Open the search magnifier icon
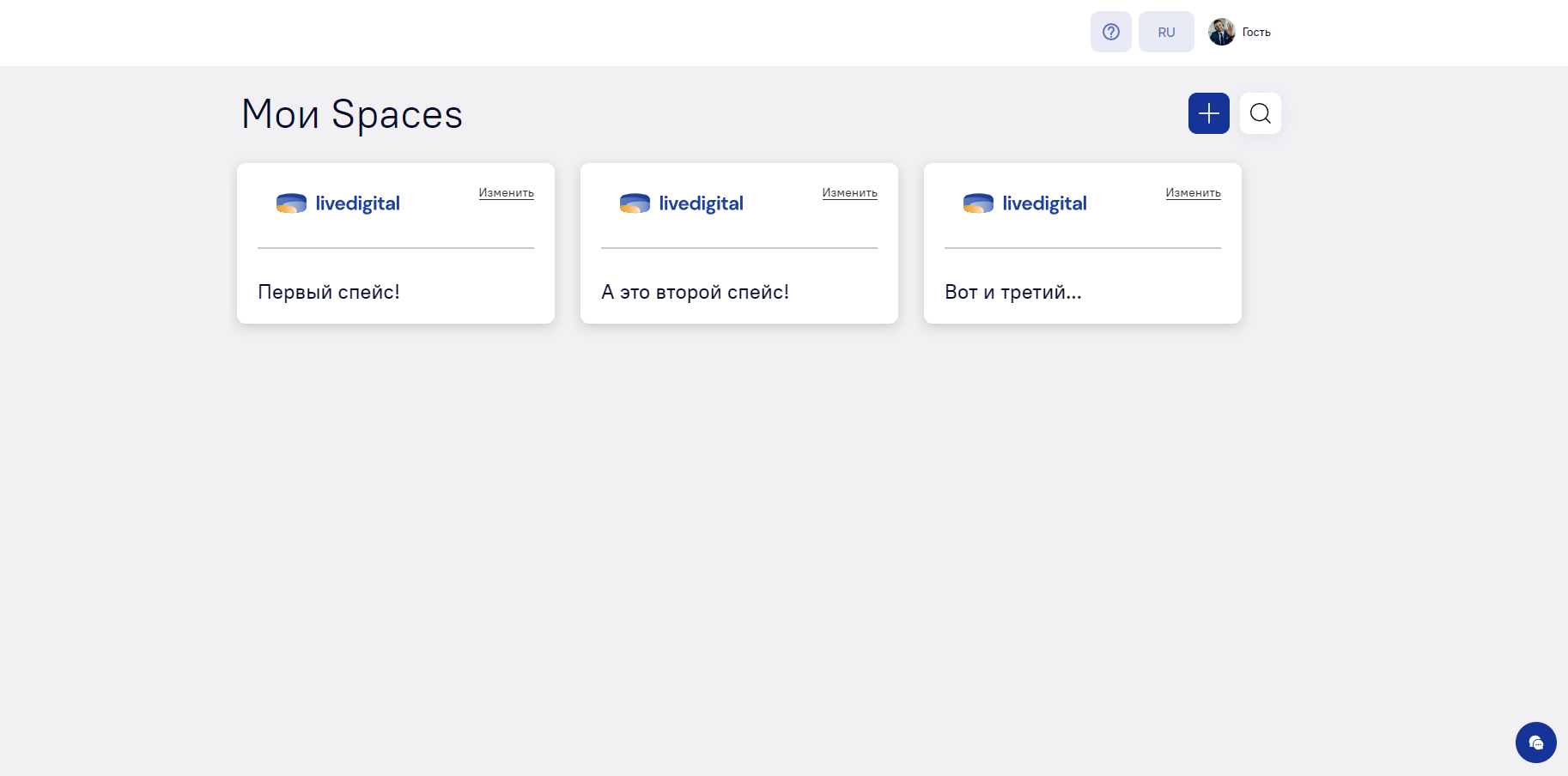Screen dimensions: 1568x776 point(1261,113)
